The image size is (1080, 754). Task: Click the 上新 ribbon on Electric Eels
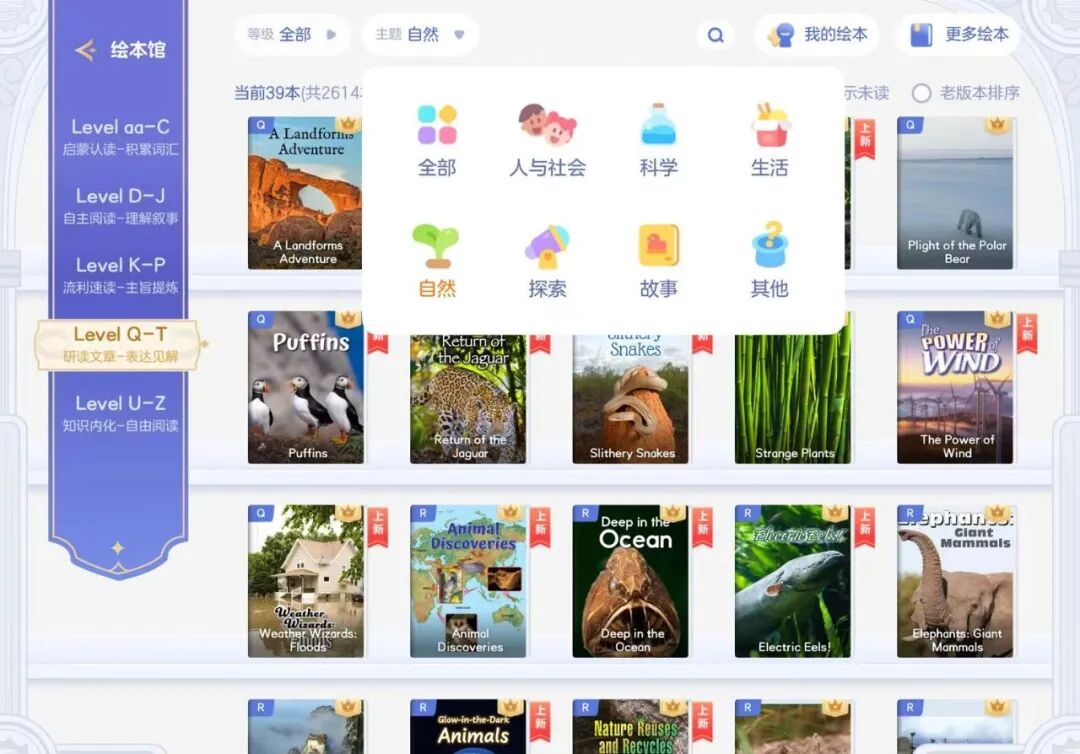click(865, 527)
